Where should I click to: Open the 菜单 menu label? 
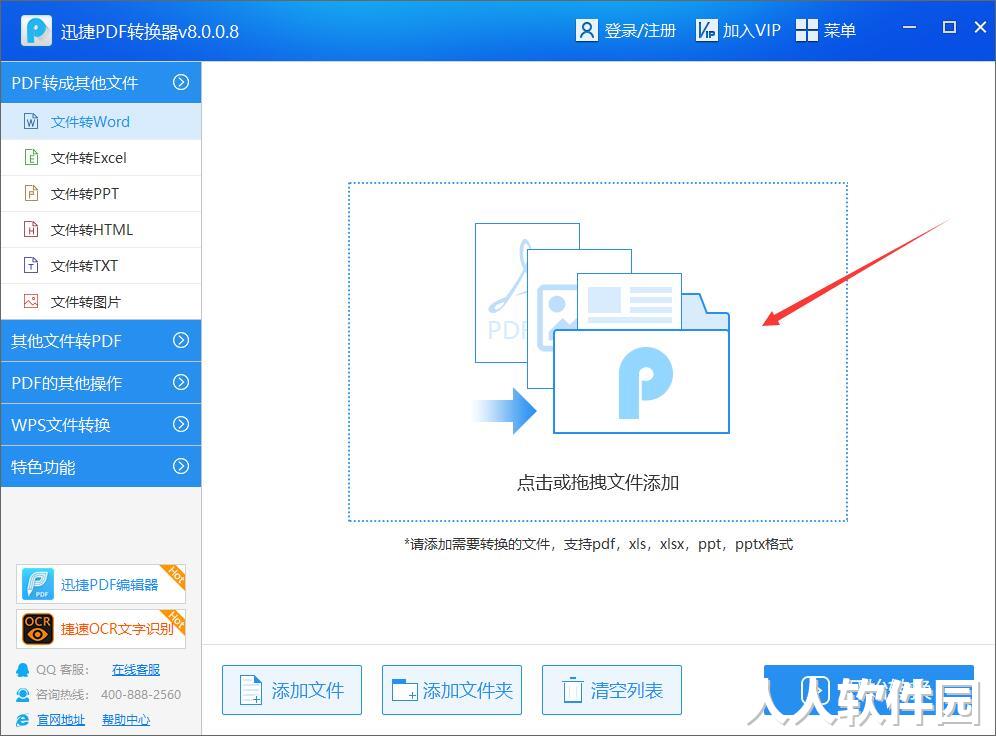point(839,30)
